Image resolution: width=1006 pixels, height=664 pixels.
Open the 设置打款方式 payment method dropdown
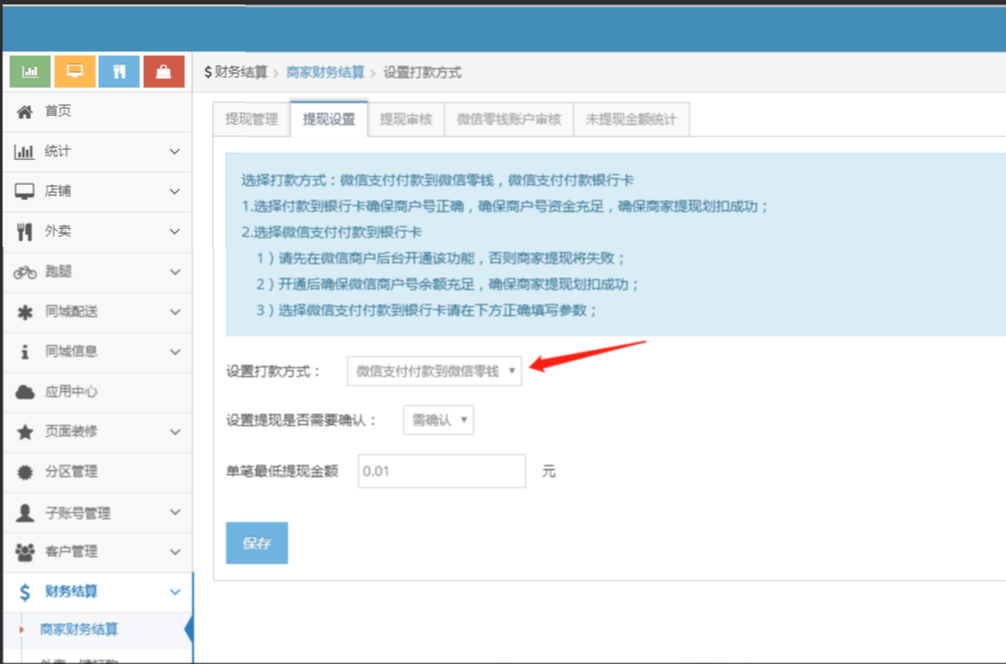pyautogui.click(x=434, y=371)
